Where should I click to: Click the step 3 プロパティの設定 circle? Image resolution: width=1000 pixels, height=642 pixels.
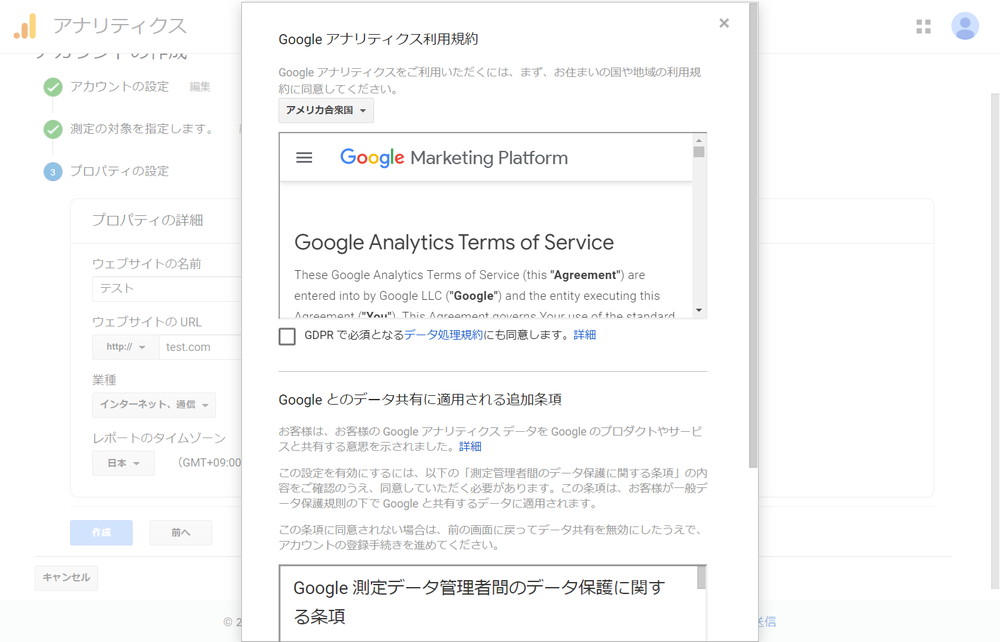click(x=53, y=171)
